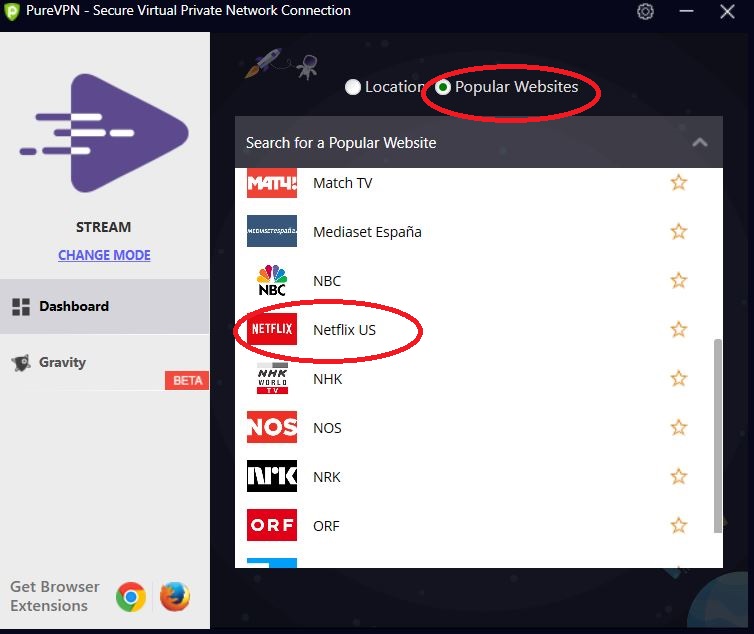The image size is (754, 634).
Task: Click the NRK logo icon
Action: pos(272,476)
